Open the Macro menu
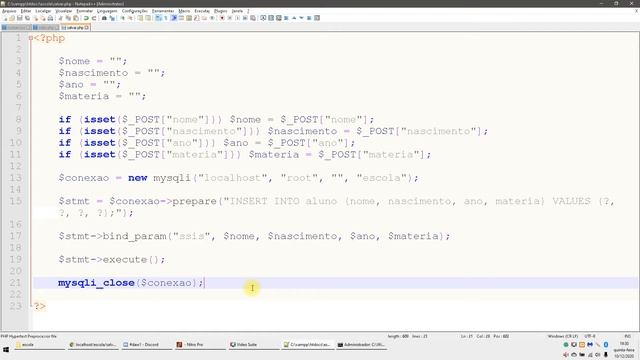640x360 pixels. click(184, 11)
